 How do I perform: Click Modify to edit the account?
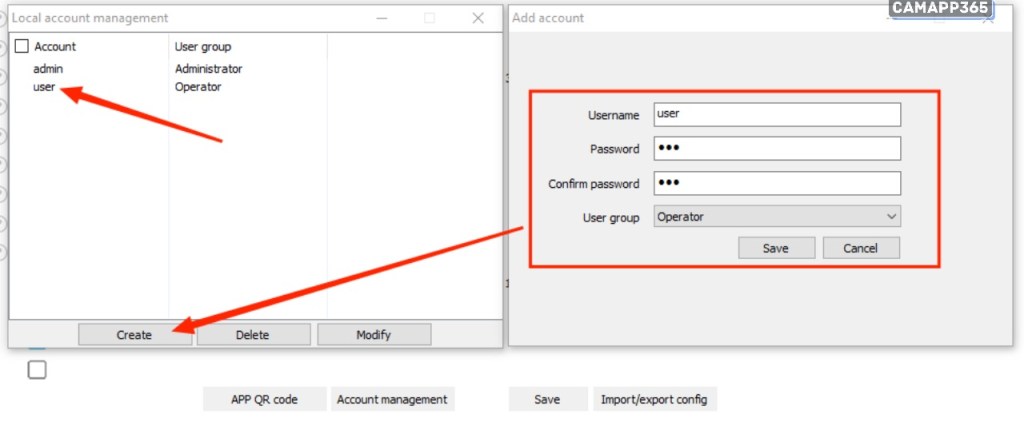pos(374,335)
